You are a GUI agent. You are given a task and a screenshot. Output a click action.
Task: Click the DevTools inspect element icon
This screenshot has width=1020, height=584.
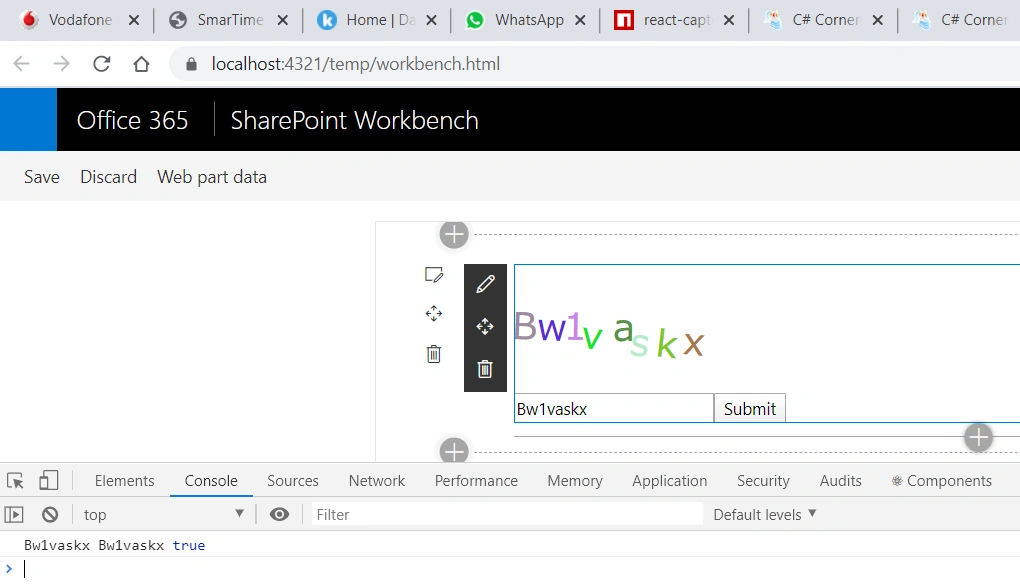15,481
